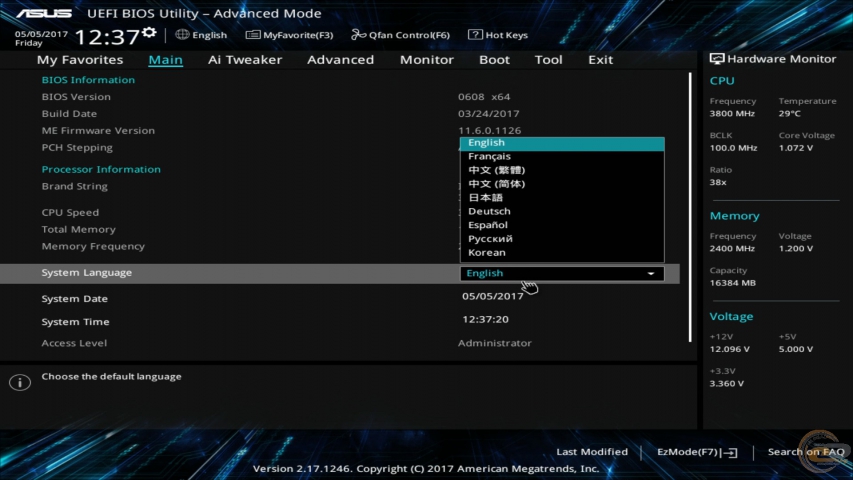Click the System Time value 12:37:20

click(x=485, y=319)
